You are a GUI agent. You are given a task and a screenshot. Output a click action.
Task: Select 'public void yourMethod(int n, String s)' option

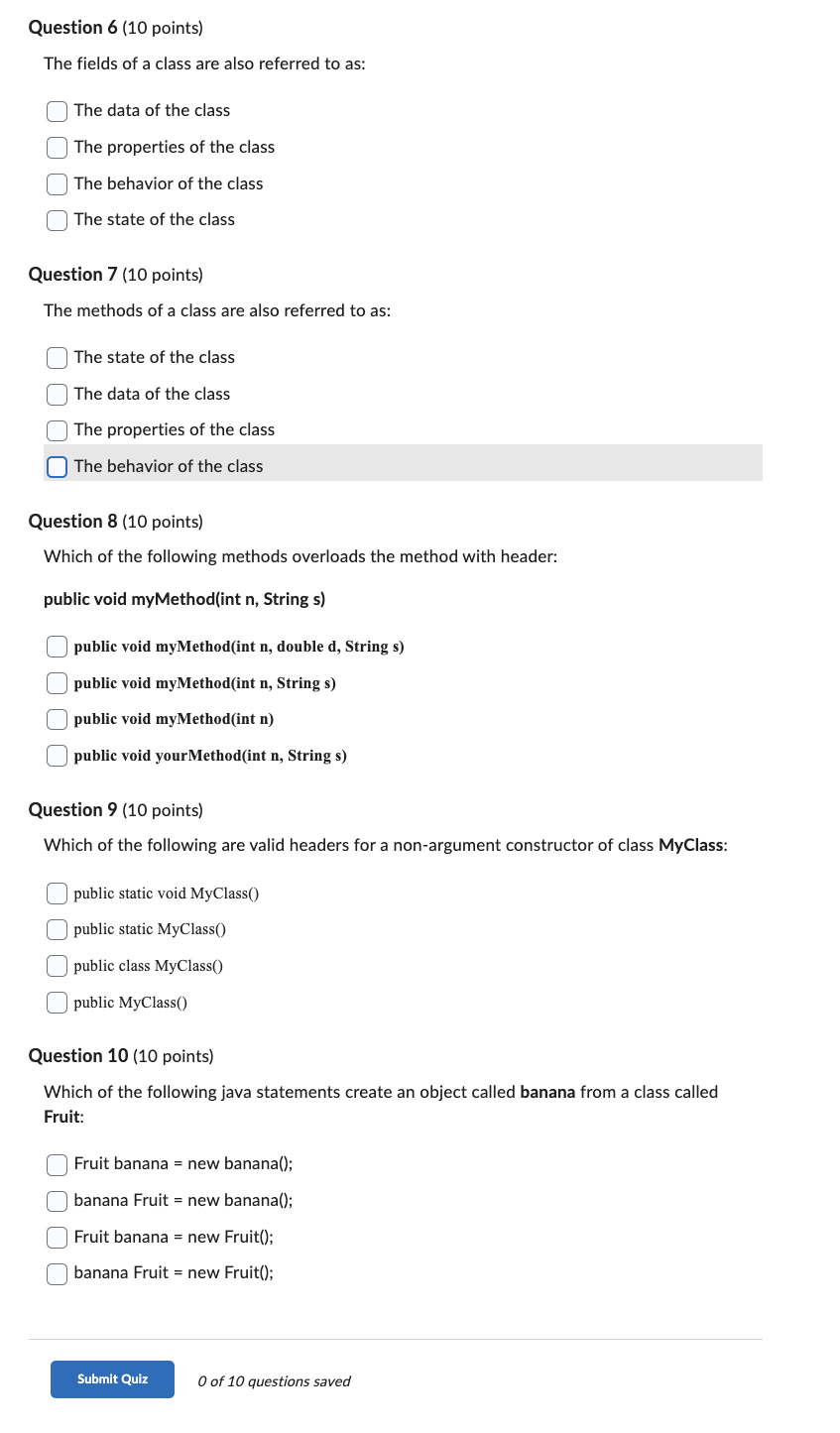point(57,756)
